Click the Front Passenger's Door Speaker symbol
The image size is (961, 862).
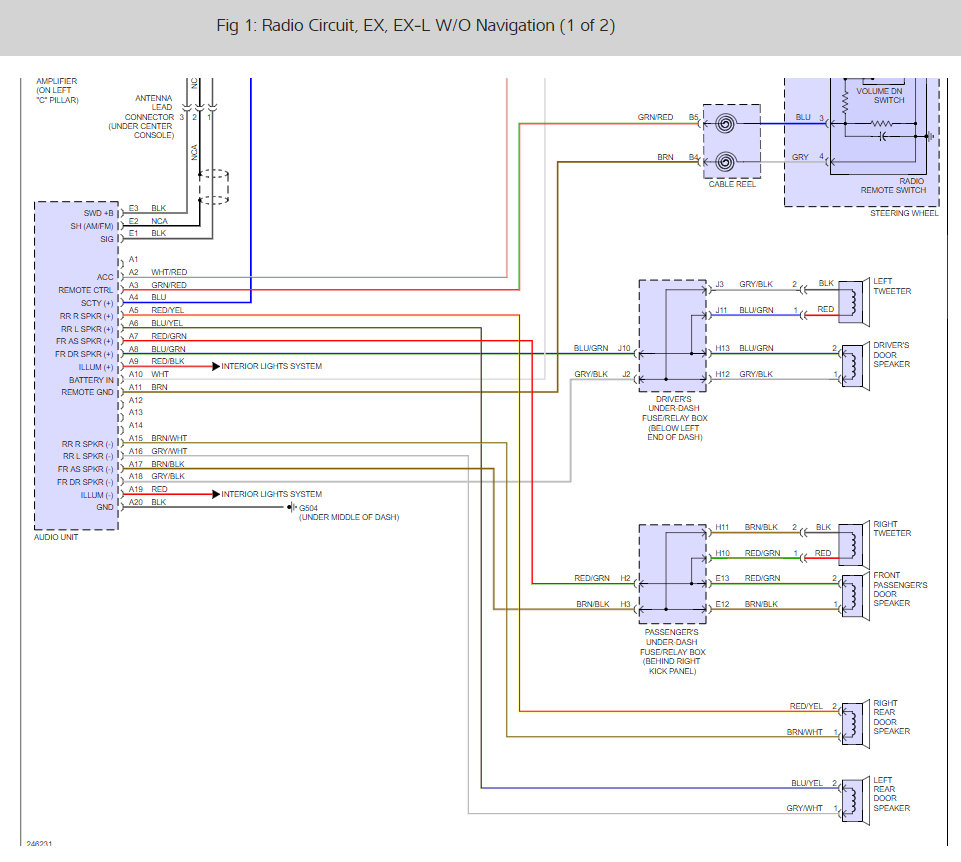pyautogui.click(x=855, y=596)
